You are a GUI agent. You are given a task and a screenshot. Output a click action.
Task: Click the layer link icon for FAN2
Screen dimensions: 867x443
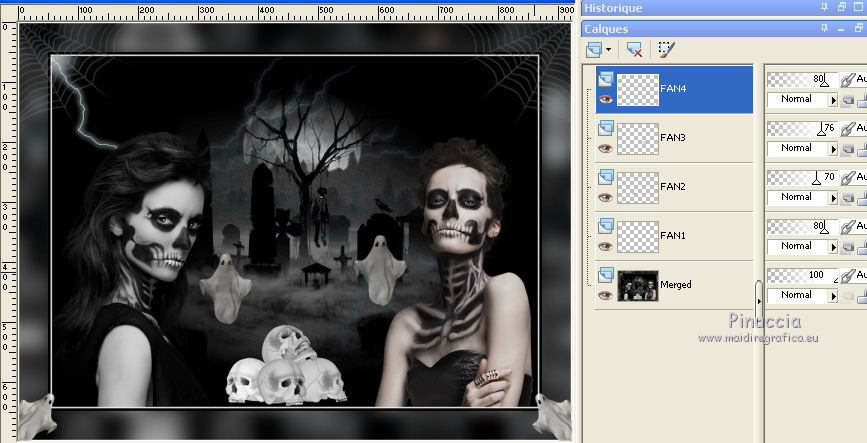pos(848,178)
